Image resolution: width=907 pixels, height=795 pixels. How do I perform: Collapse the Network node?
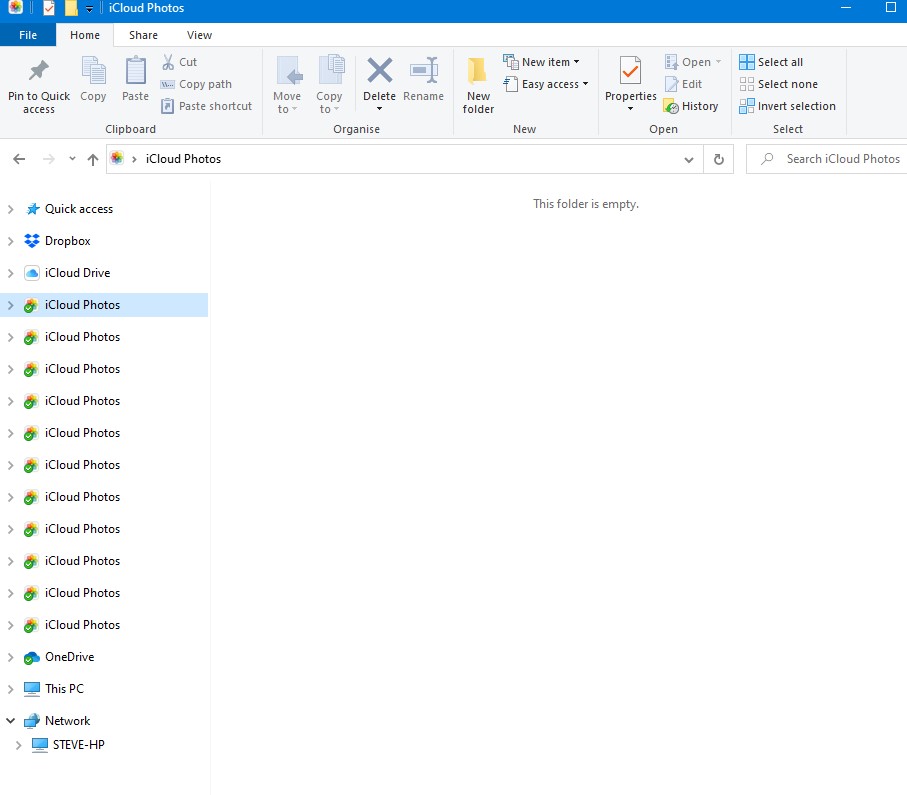coord(10,720)
